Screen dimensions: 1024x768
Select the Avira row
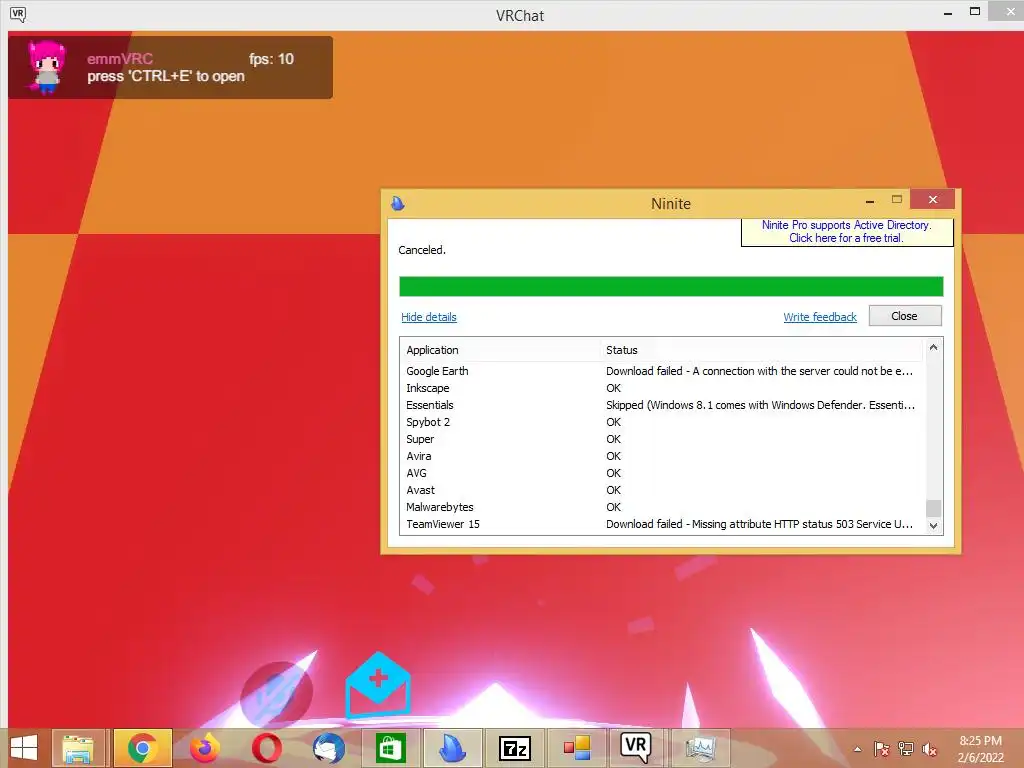[662, 456]
